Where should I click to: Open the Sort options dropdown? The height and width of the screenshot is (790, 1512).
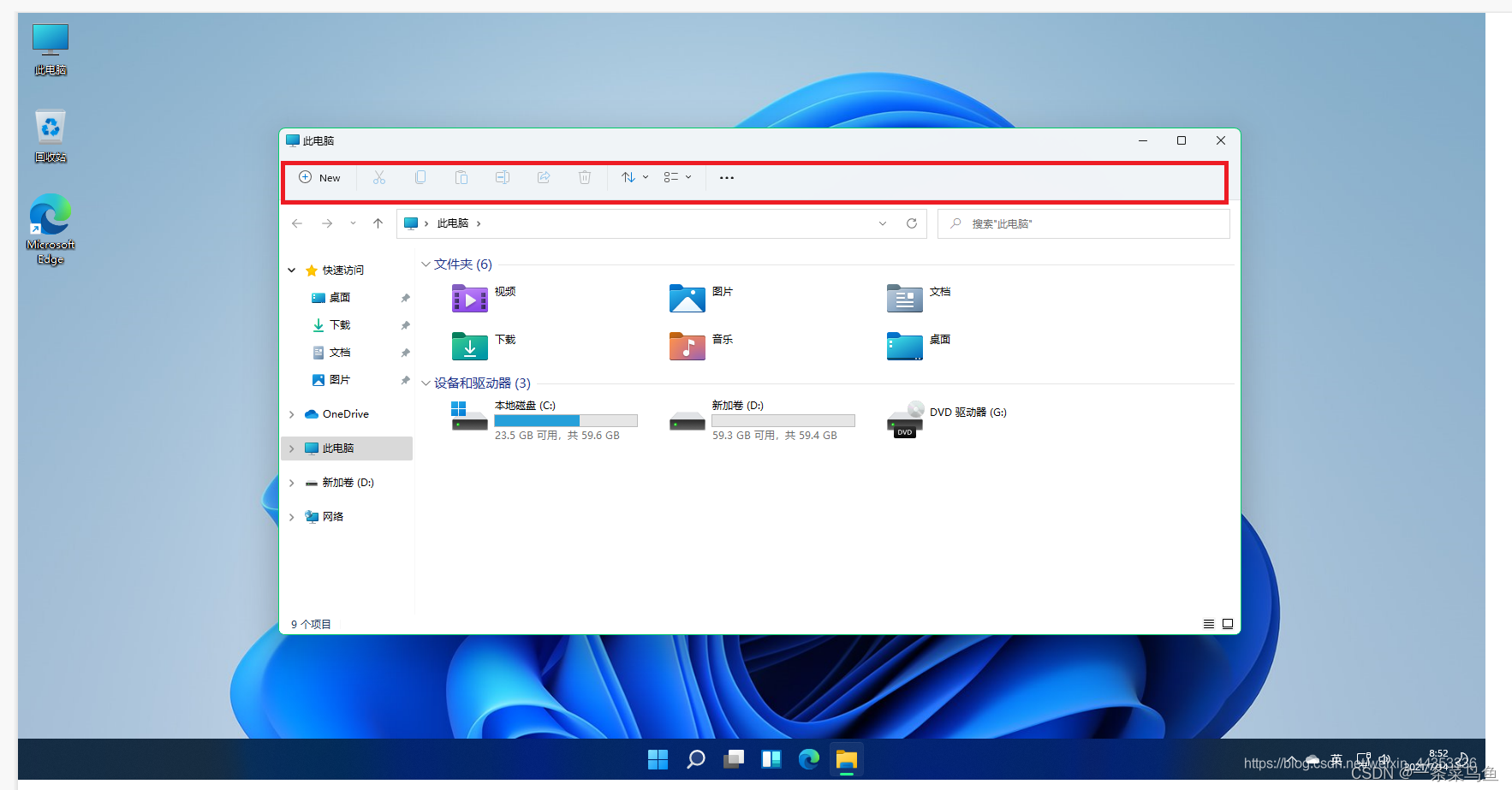(x=634, y=177)
